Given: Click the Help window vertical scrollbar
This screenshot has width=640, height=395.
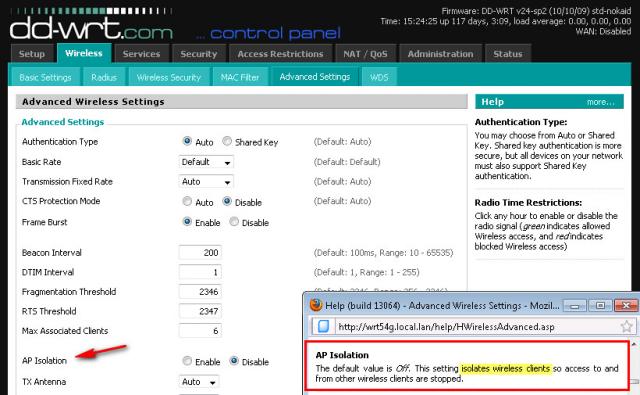Looking at the screenshot, I should coord(635,367).
